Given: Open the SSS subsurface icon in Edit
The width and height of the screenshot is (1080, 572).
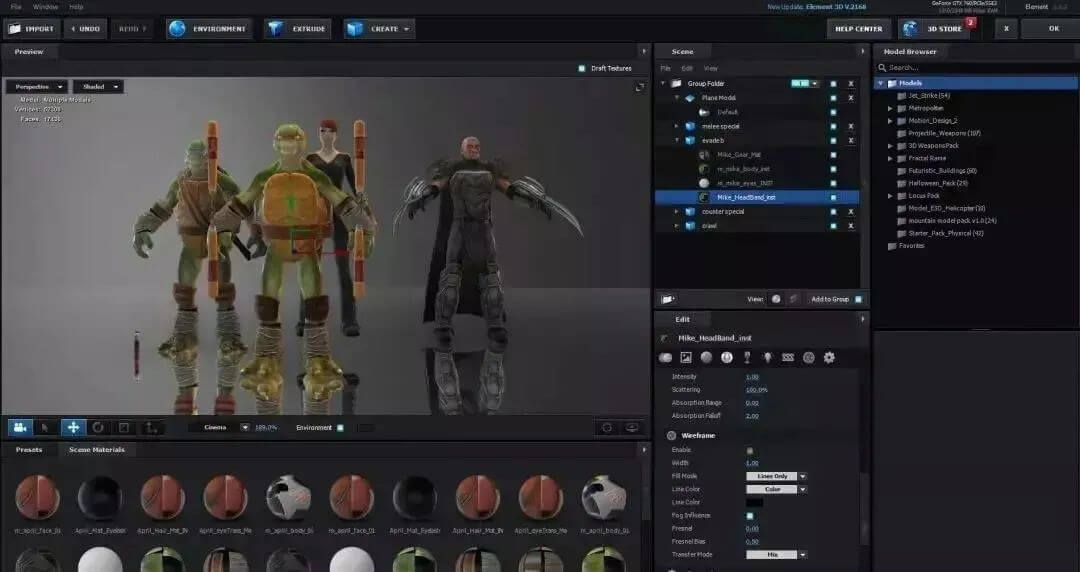Looking at the screenshot, I should 788,358.
